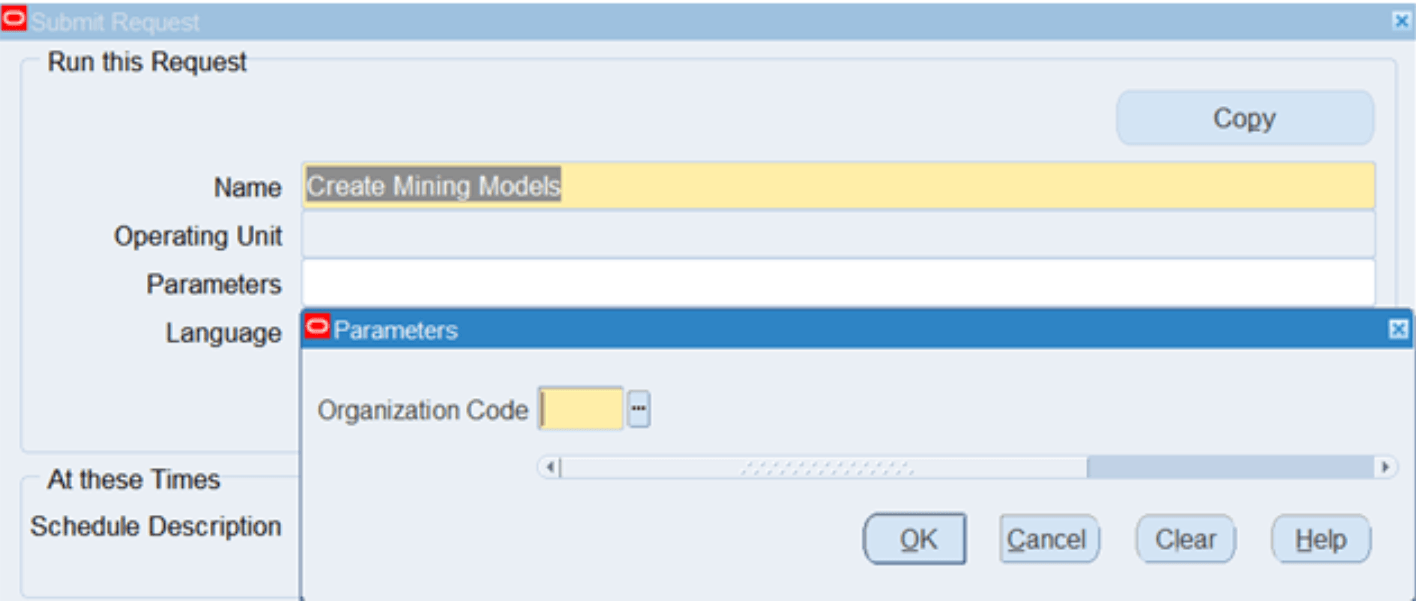
Task: Click the Parameters text field
Action: click(x=837, y=284)
